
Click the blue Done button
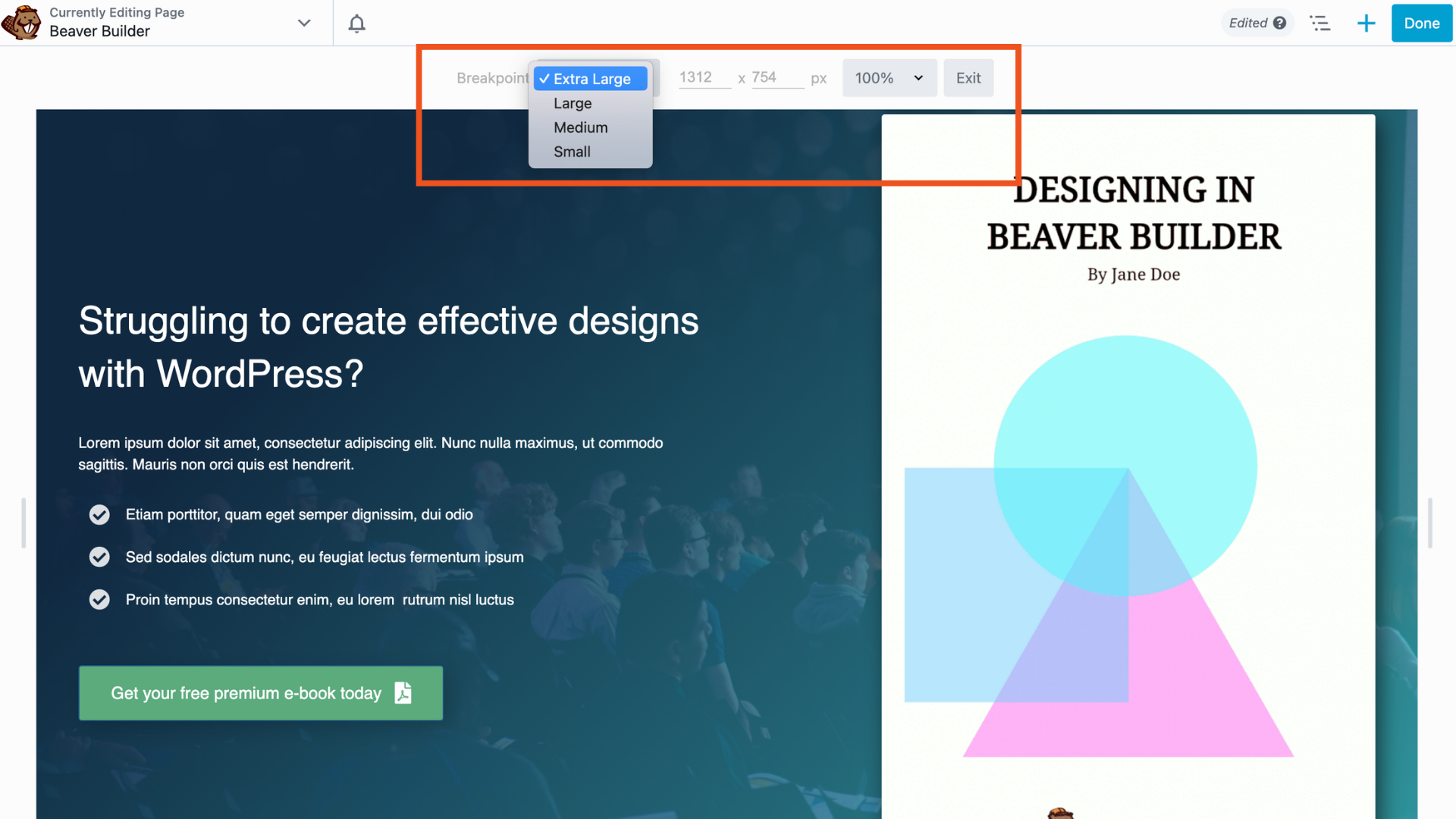1421,24
